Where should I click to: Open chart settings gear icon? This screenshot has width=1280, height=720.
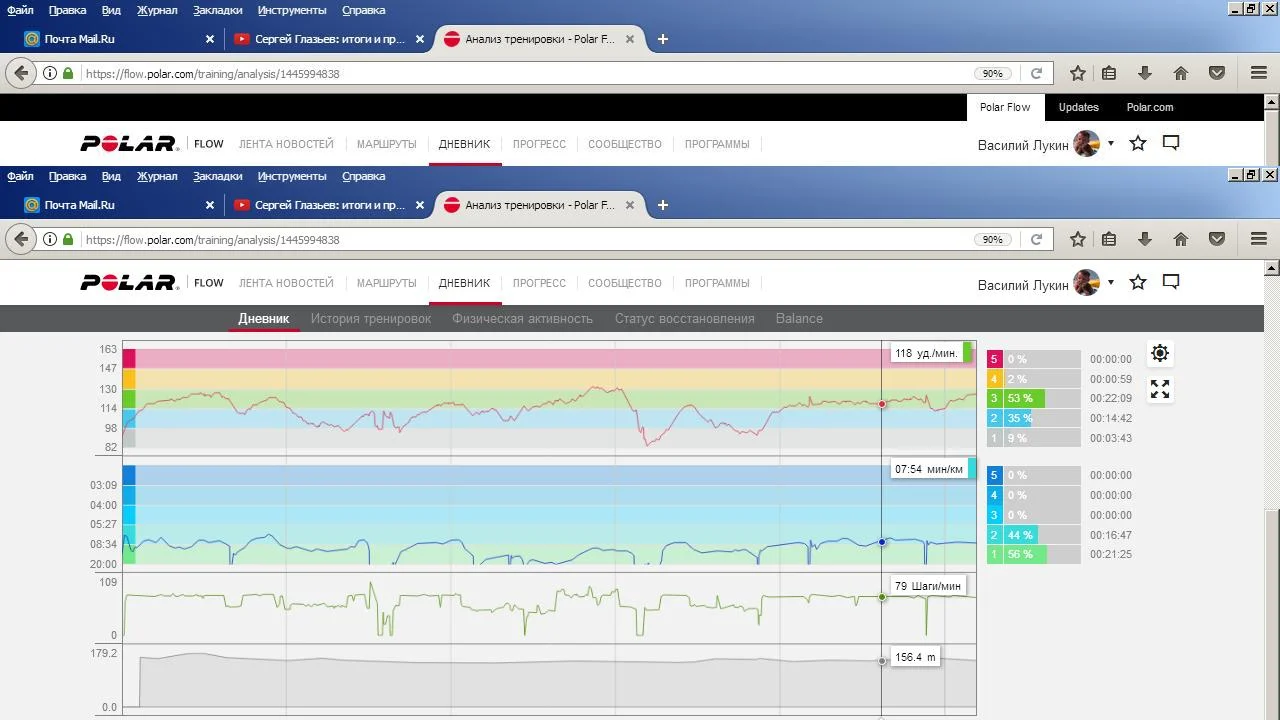coord(1160,353)
